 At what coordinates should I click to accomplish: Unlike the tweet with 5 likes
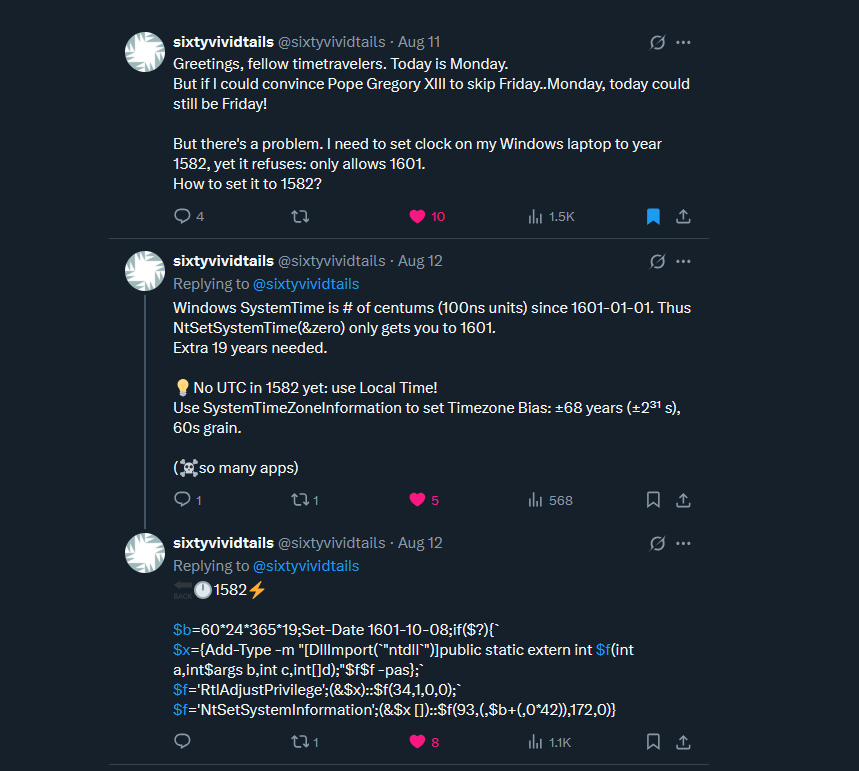coord(417,500)
